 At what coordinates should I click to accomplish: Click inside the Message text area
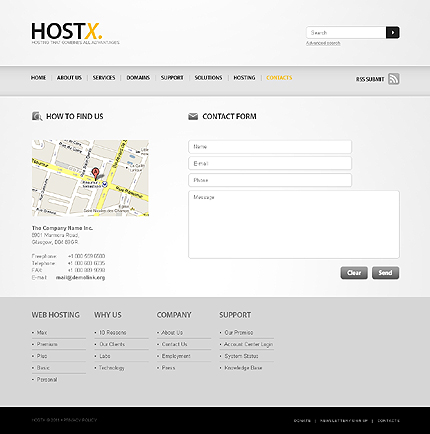294,224
